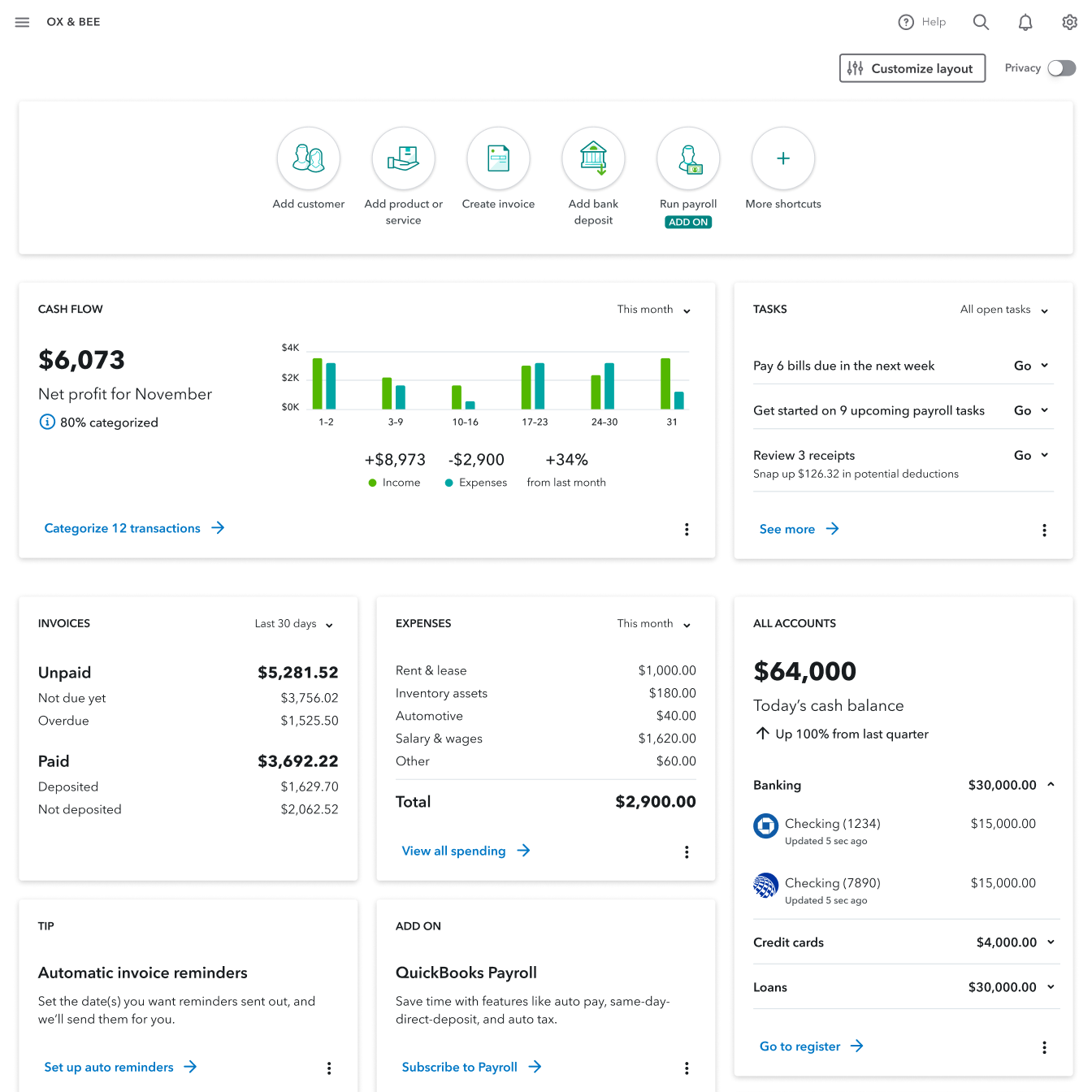The height and width of the screenshot is (1092, 1092).
Task: Click the 17-23 income bar in chart
Action: pos(526,388)
